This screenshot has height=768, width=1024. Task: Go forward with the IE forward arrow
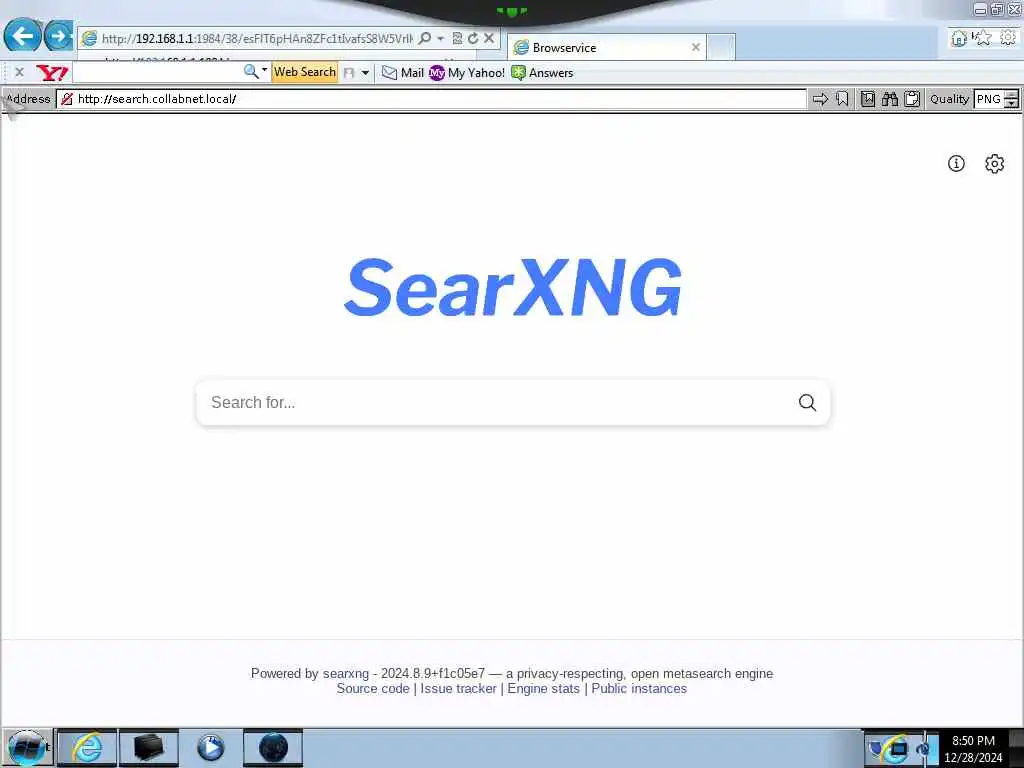point(58,35)
